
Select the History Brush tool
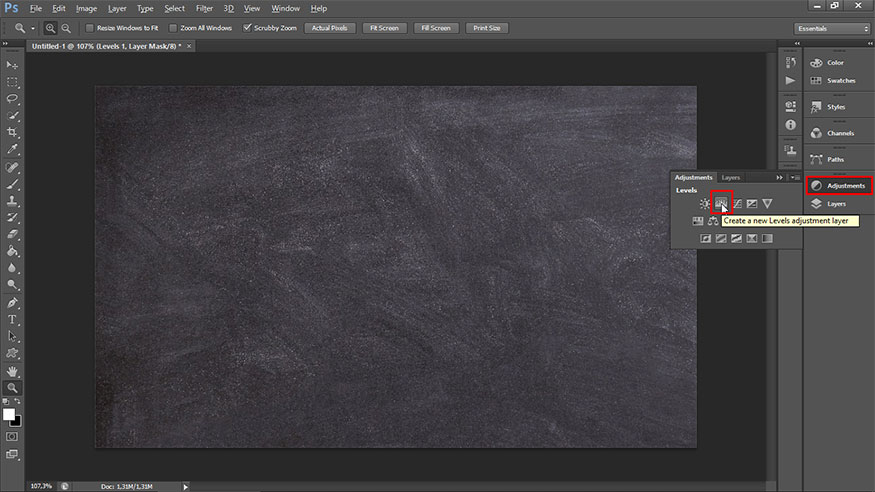[12, 218]
